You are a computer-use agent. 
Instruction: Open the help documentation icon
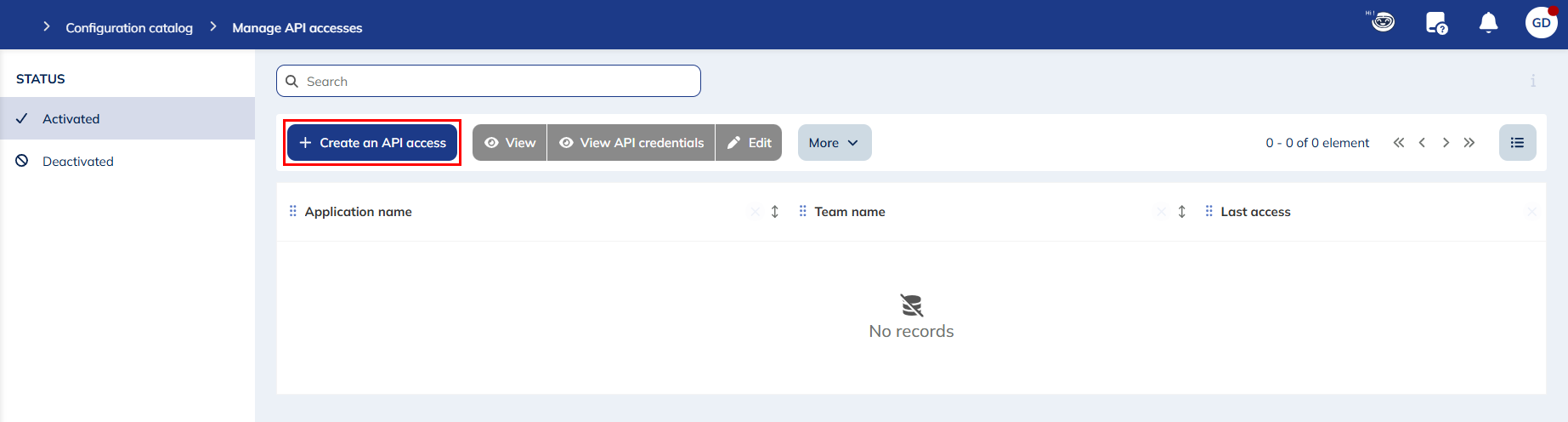1436,23
